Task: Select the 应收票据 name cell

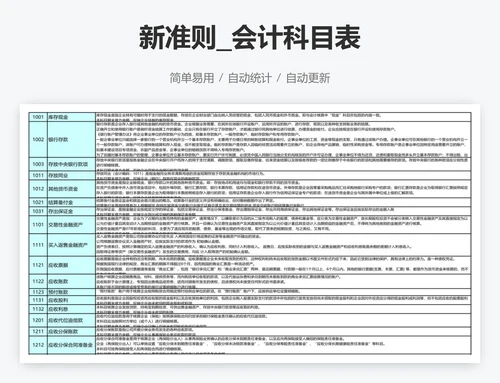Action: tap(71, 265)
